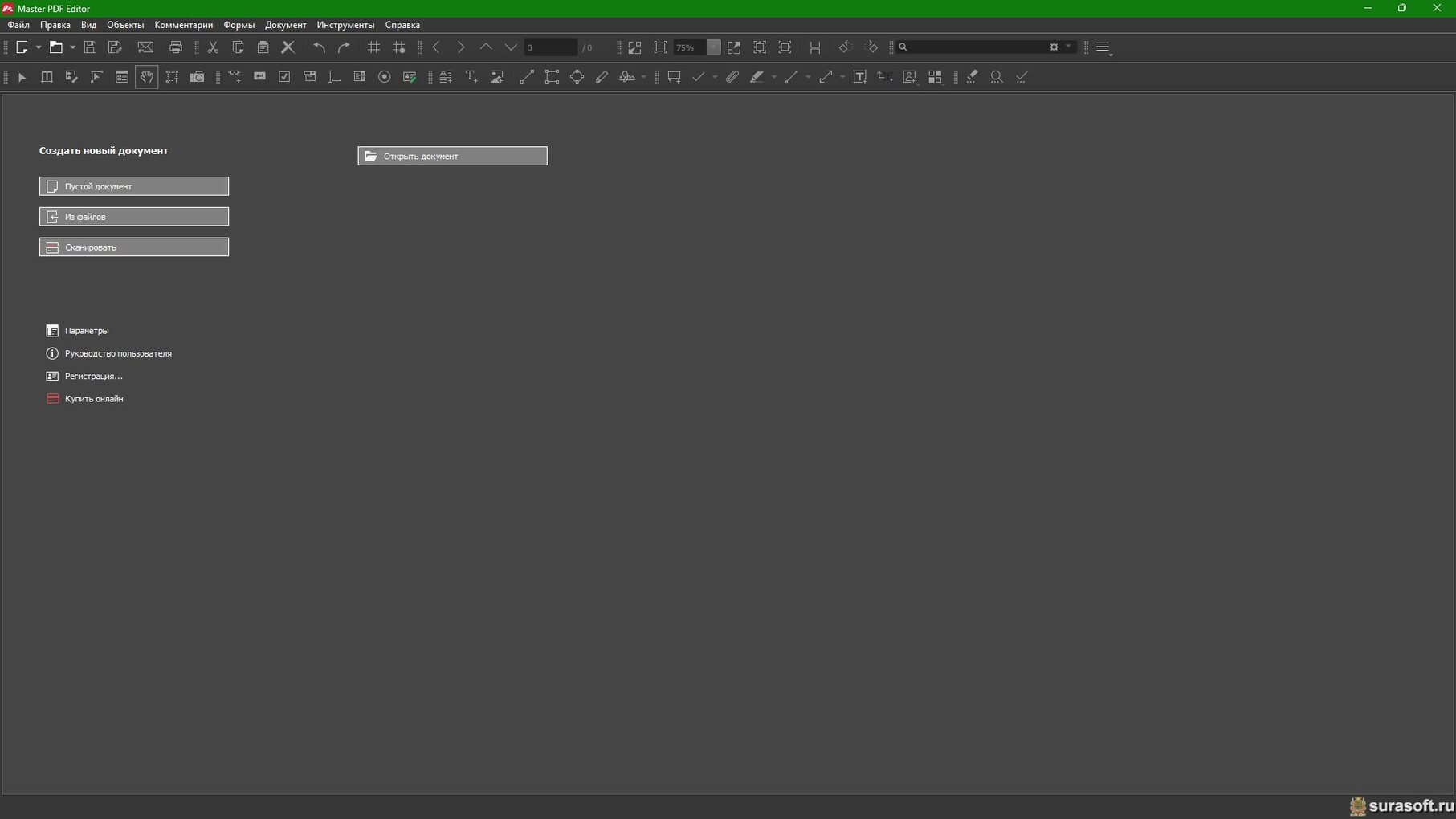Click the Paste clipboard icon
The height and width of the screenshot is (819, 1456).
click(x=263, y=47)
